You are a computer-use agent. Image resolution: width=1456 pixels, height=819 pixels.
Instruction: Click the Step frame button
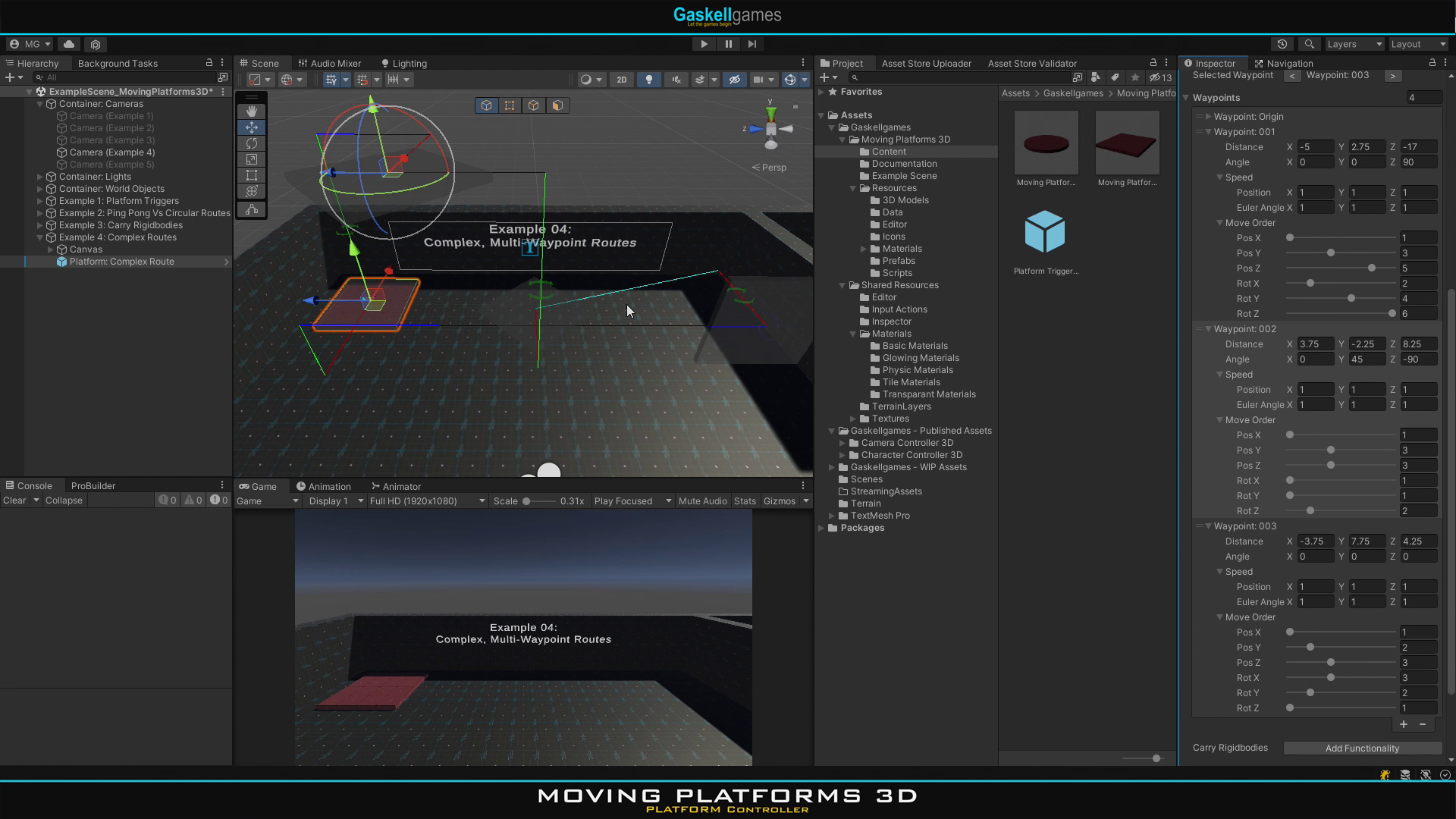pos(752,44)
